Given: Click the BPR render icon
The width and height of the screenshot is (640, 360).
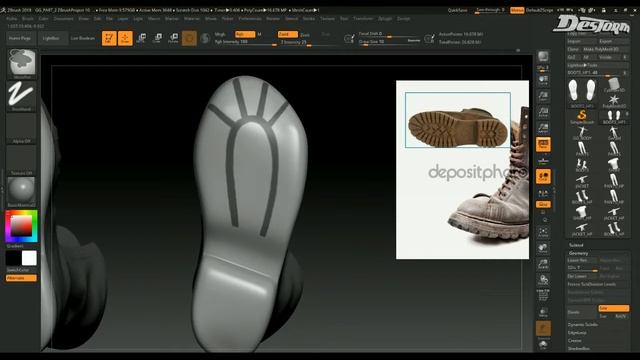Looking at the screenshot, I should 543,57.
